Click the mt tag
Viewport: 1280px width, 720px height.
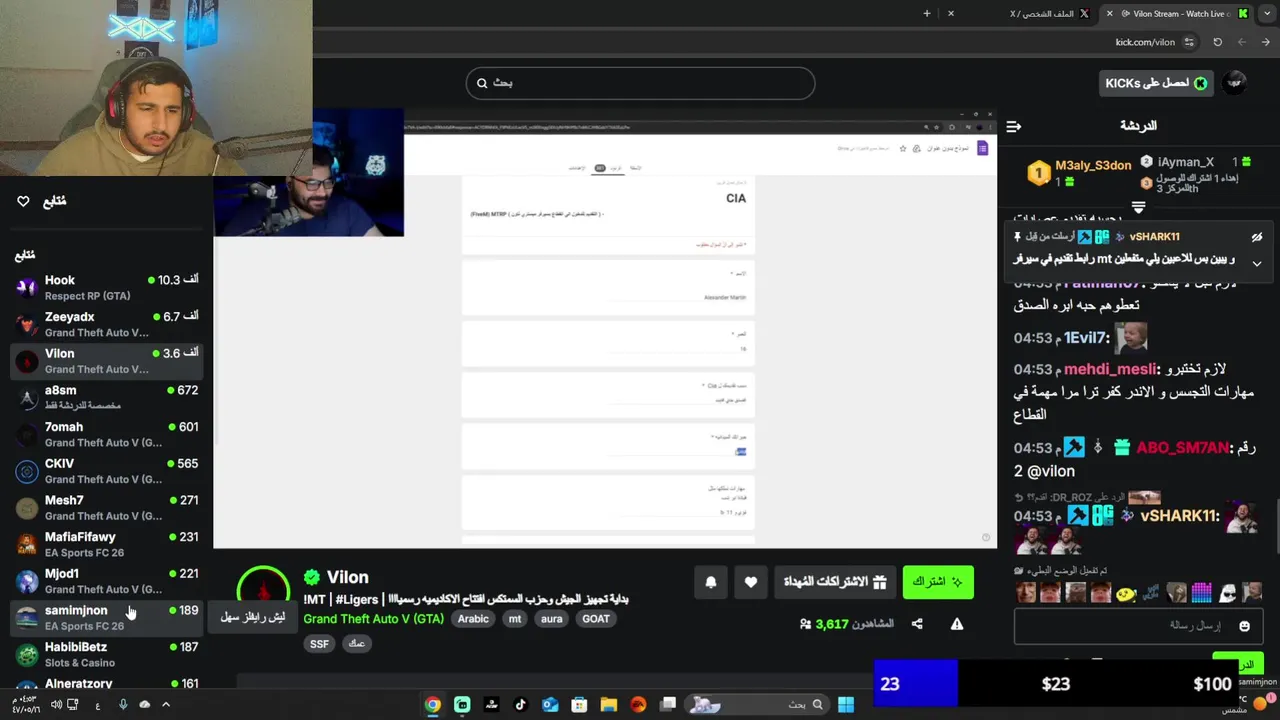click(515, 619)
